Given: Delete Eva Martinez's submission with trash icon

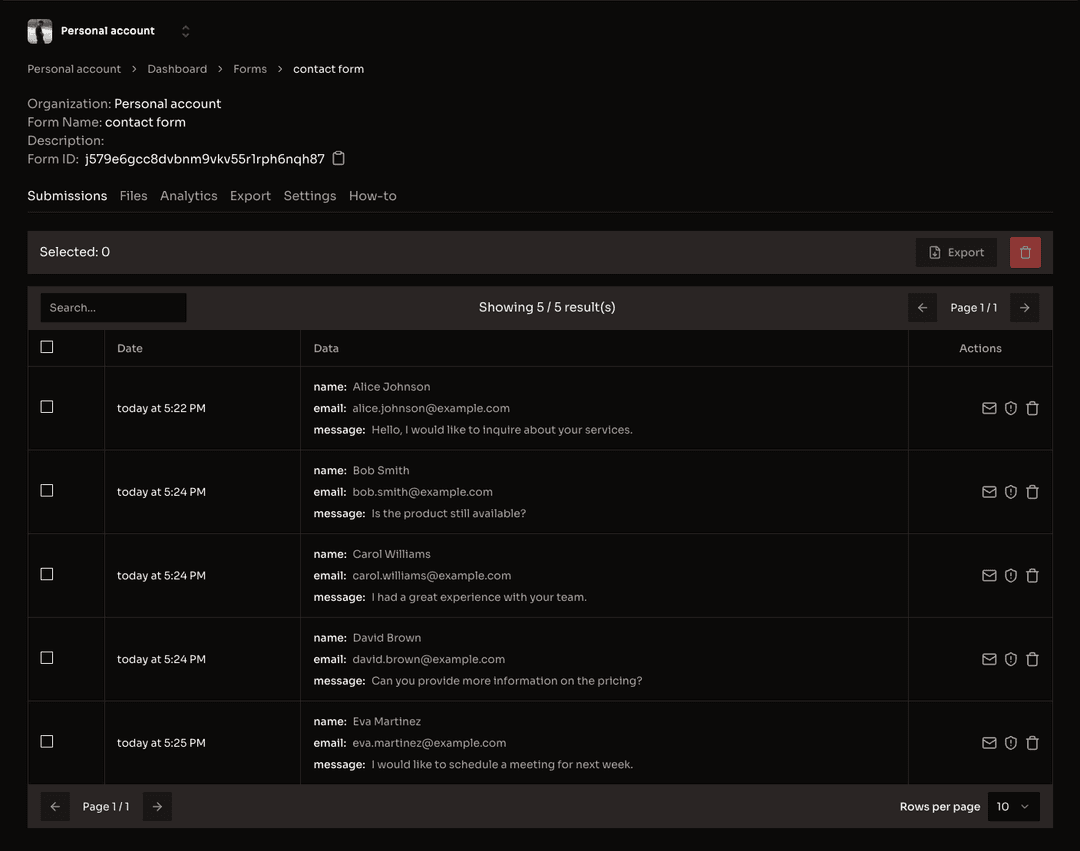Looking at the screenshot, I should tap(1033, 743).
